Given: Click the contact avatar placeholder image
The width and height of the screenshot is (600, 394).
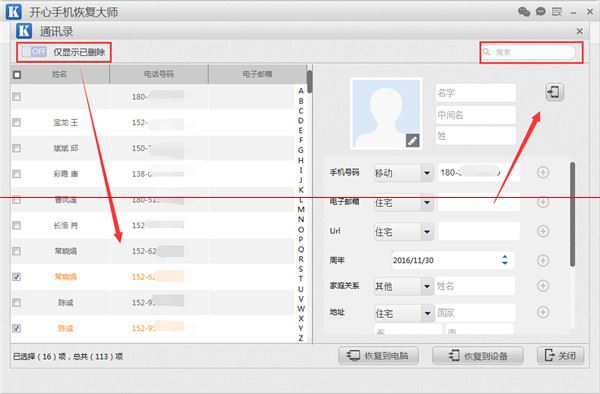Looking at the screenshot, I should [x=386, y=114].
